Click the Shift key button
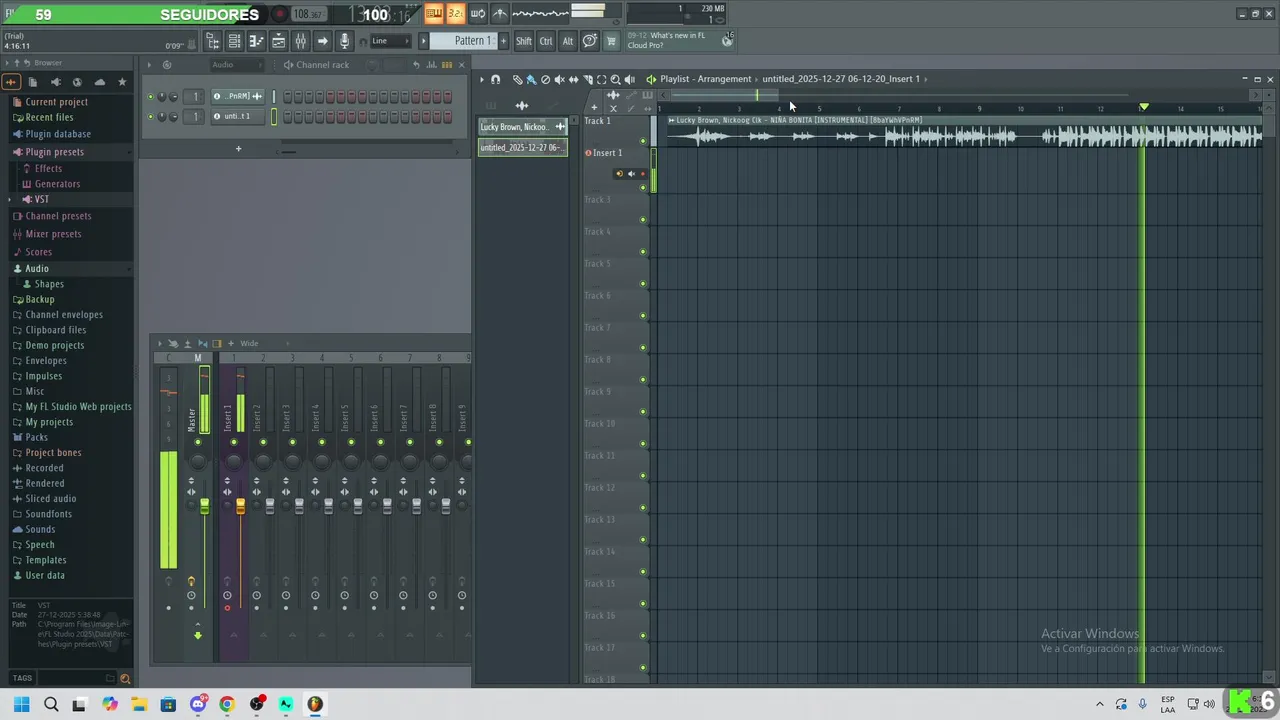The height and width of the screenshot is (720, 1280). (524, 41)
